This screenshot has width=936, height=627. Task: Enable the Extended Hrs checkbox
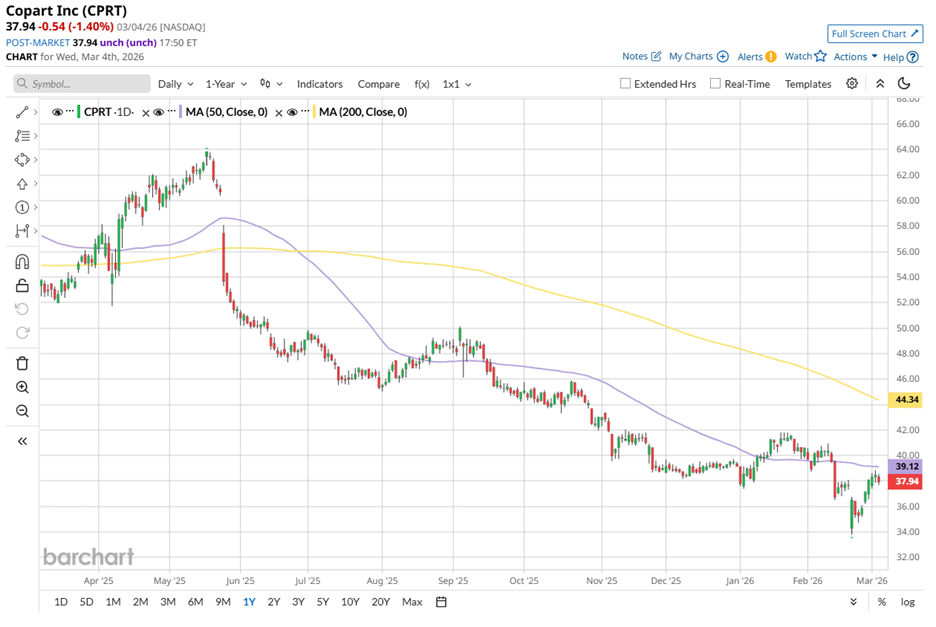point(625,84)
